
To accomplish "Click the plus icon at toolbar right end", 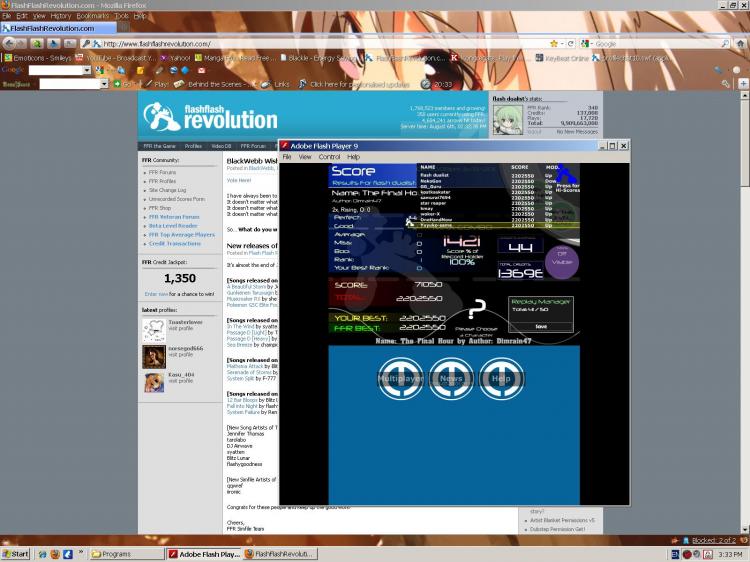I will (x=743, y=84).
